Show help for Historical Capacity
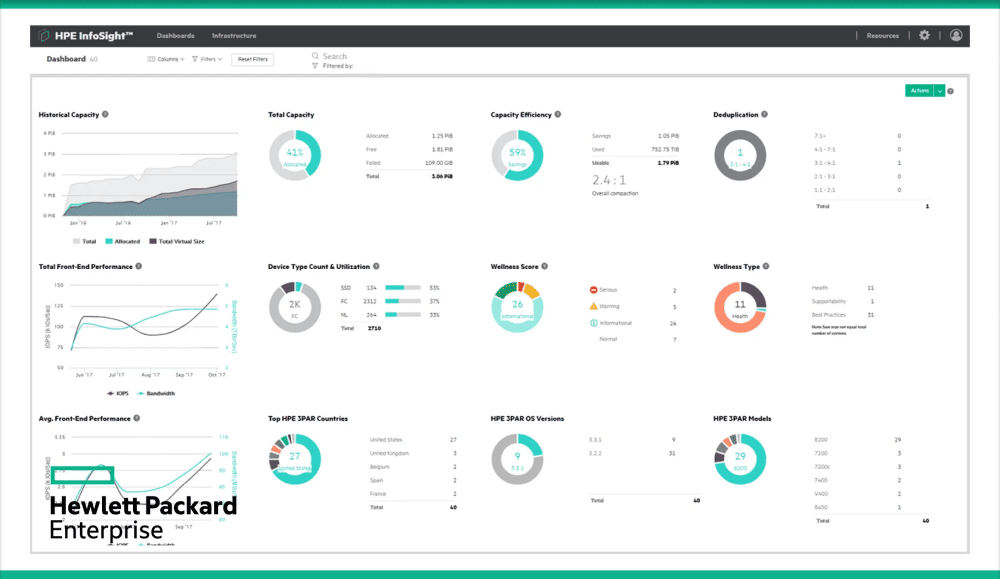Screen dimensions: 1000x579 (x=105, y=114)
